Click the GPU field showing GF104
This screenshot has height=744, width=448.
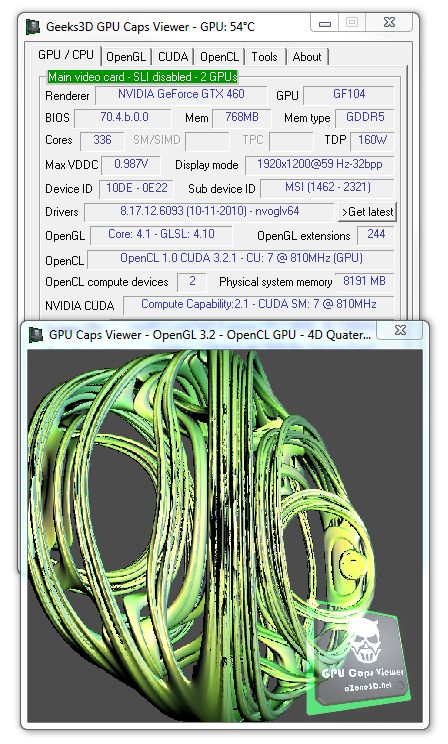349,94
